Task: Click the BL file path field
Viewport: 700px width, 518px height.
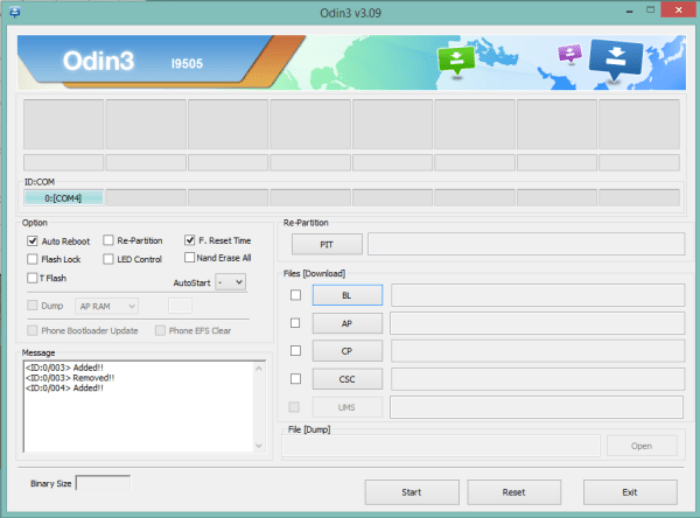Action: 538,295
